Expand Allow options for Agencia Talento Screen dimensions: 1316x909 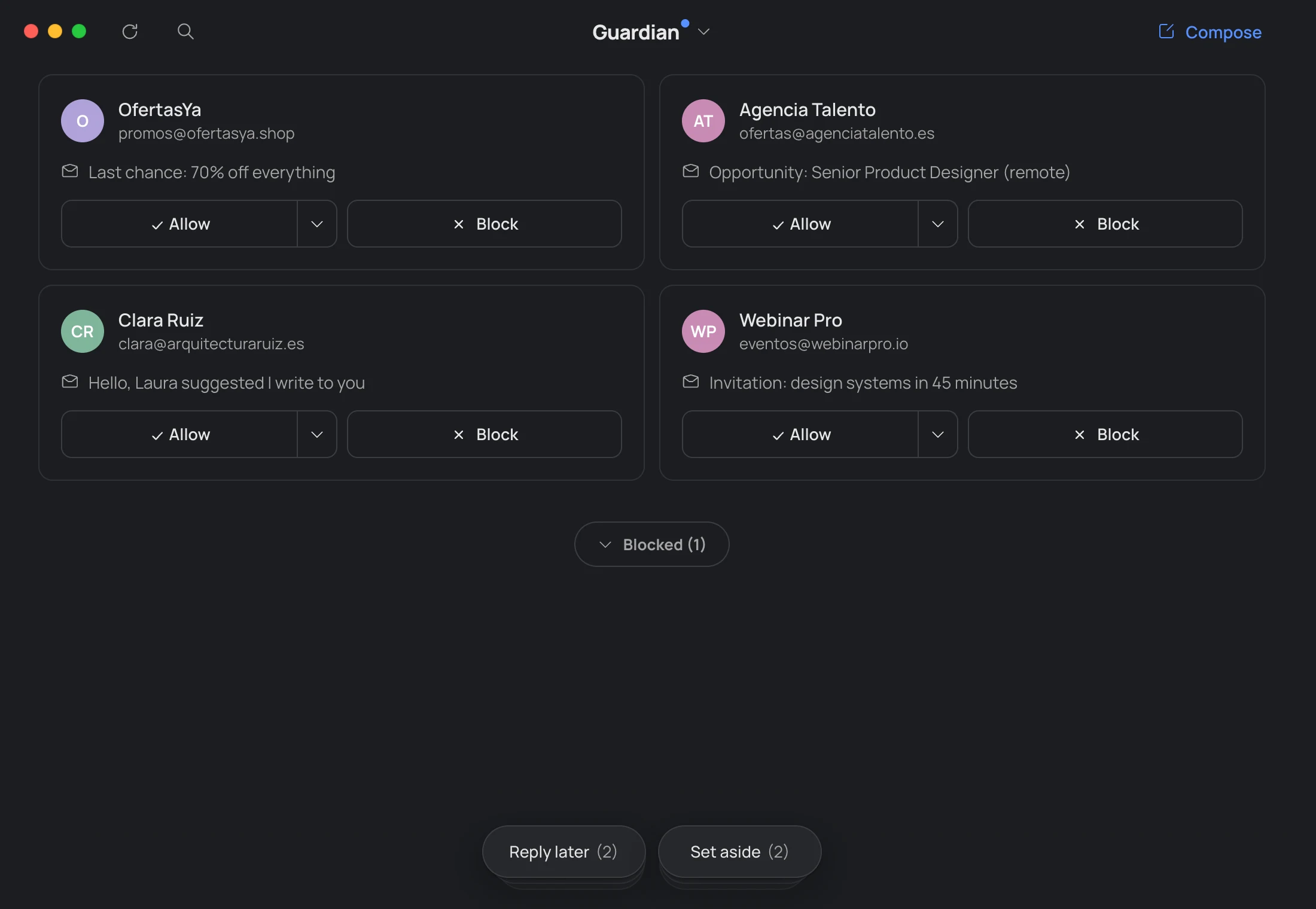[x=938, y=224]
